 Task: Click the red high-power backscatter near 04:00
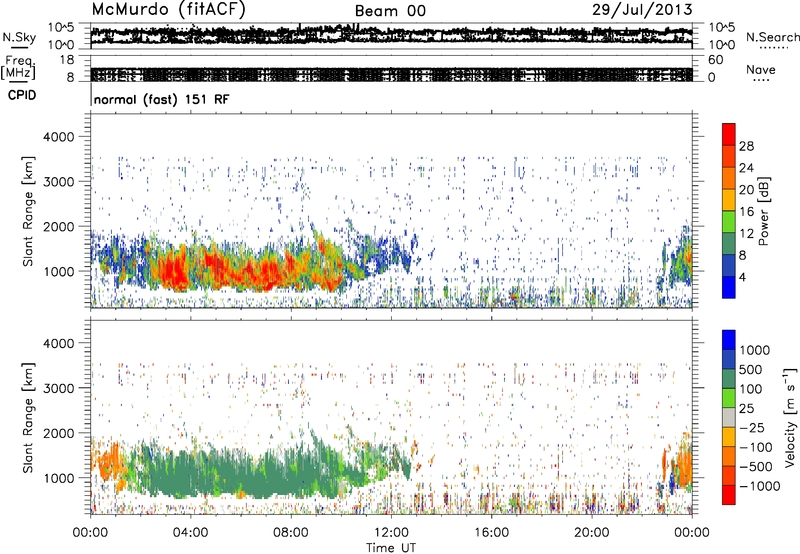[x=176, y=270]
